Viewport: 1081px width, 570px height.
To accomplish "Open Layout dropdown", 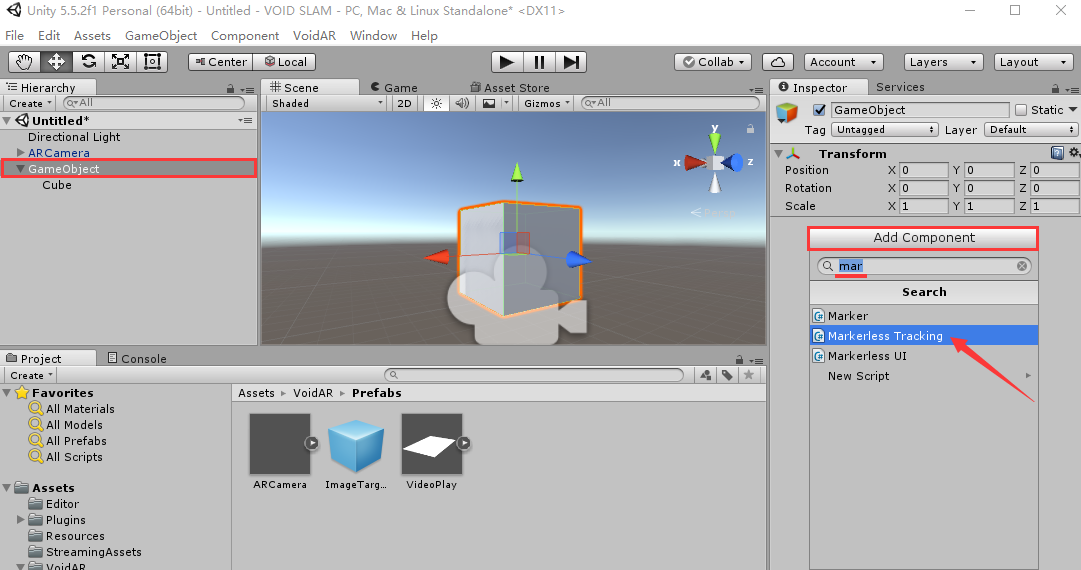I will [x=1033, y=62].
